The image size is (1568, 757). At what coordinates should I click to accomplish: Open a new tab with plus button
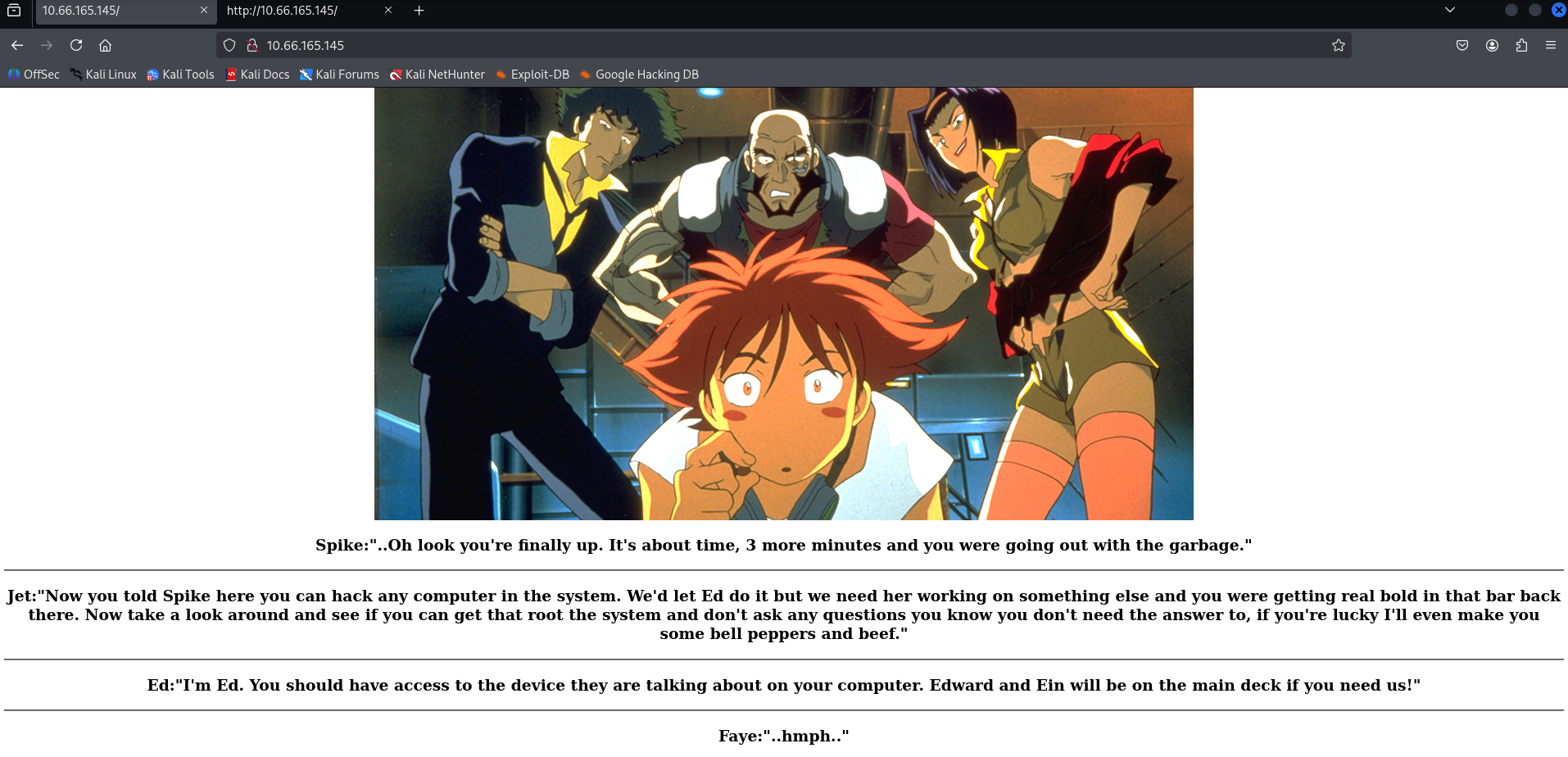419,11
